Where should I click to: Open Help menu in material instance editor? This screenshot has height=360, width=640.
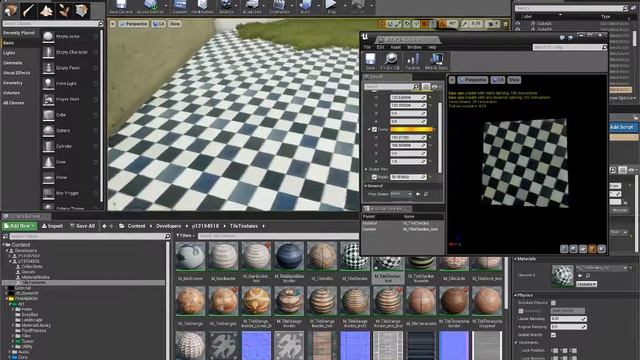432,47
